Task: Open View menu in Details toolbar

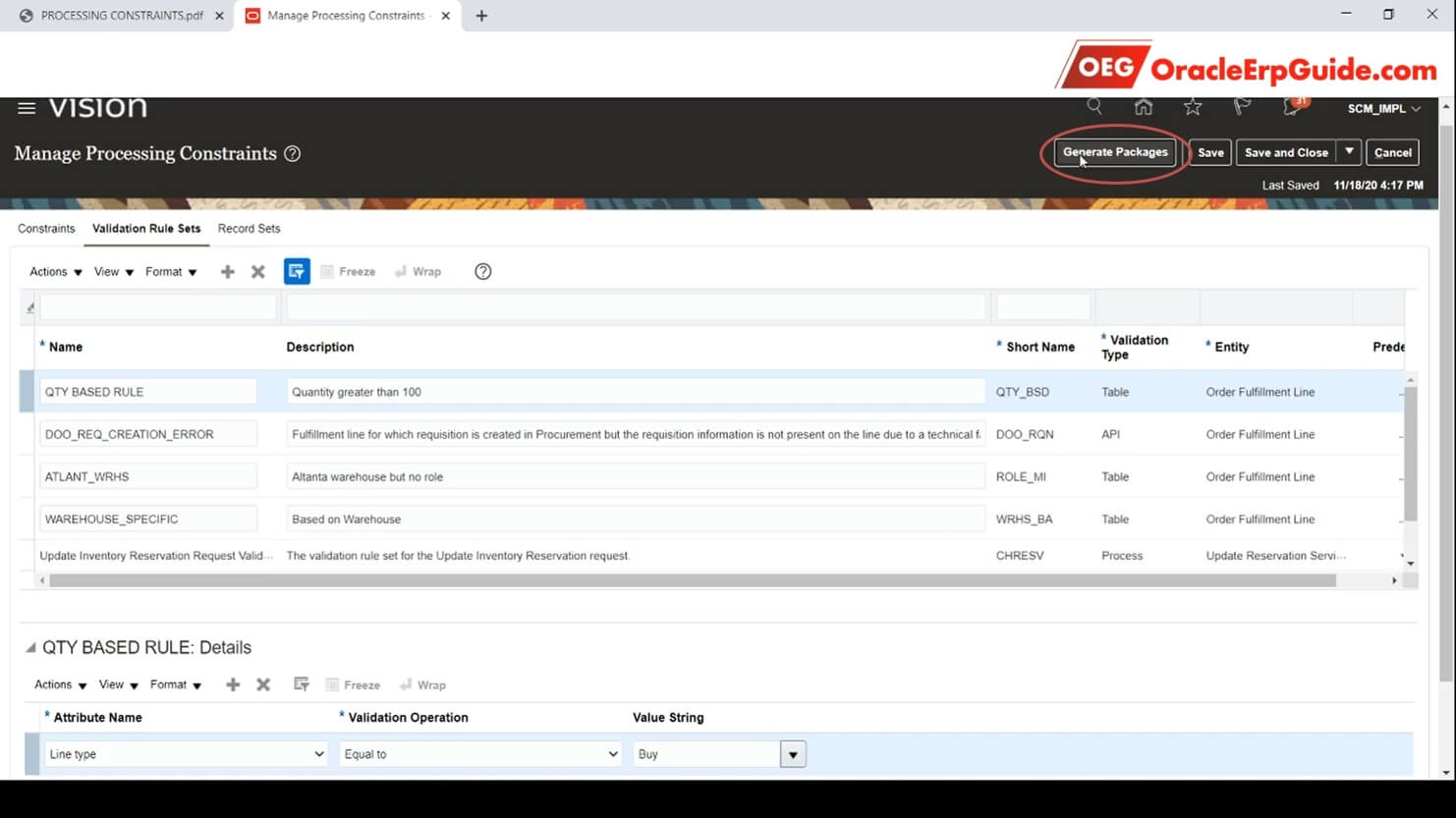Action: click(119, 685)
